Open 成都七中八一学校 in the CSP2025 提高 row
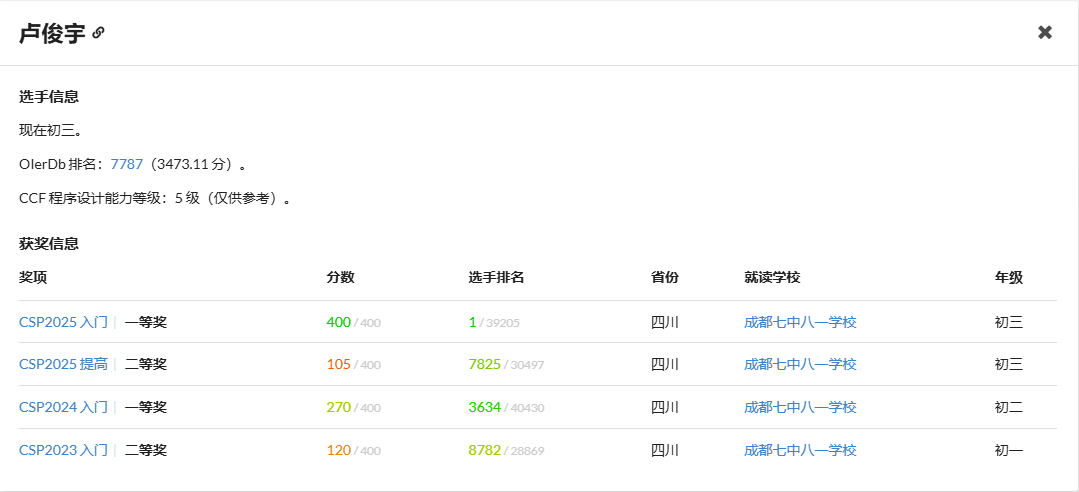Screen dimensions: 1079x492 click(x=800, y=364)
